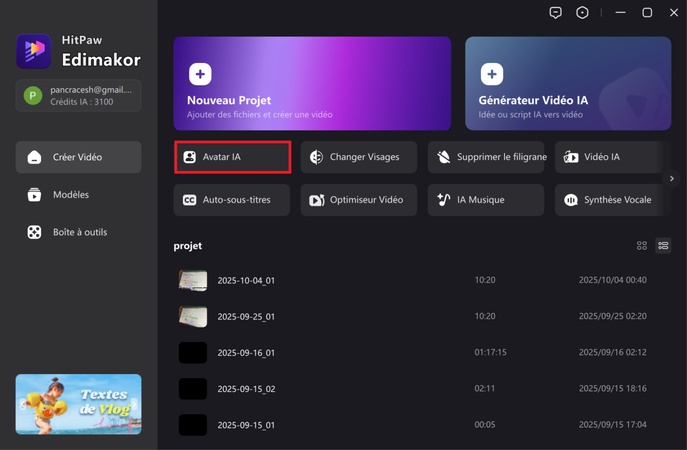The image size is (687, 450).
Task: Expand more tools with the right chevron
Action: pos(671,179)
